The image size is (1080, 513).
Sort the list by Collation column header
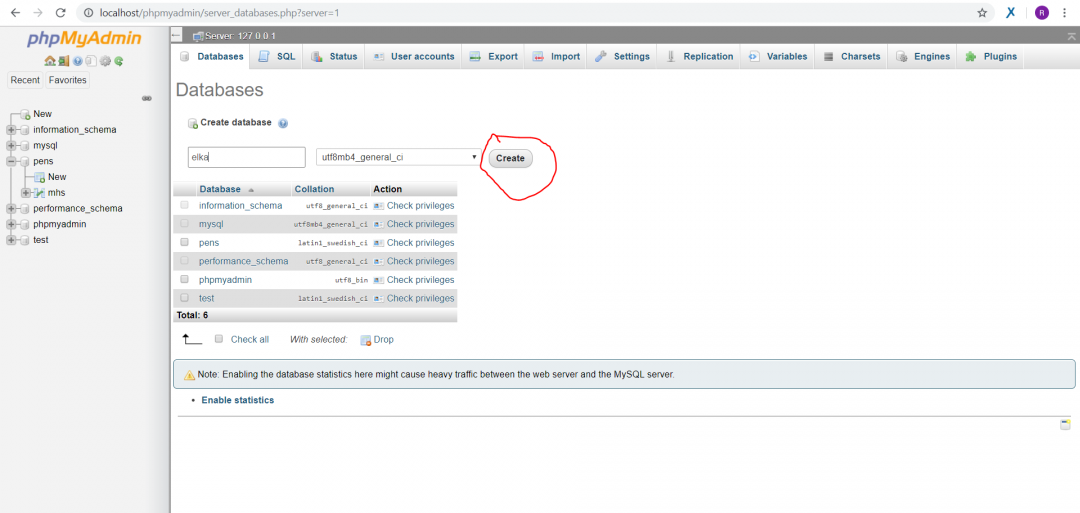314,189
